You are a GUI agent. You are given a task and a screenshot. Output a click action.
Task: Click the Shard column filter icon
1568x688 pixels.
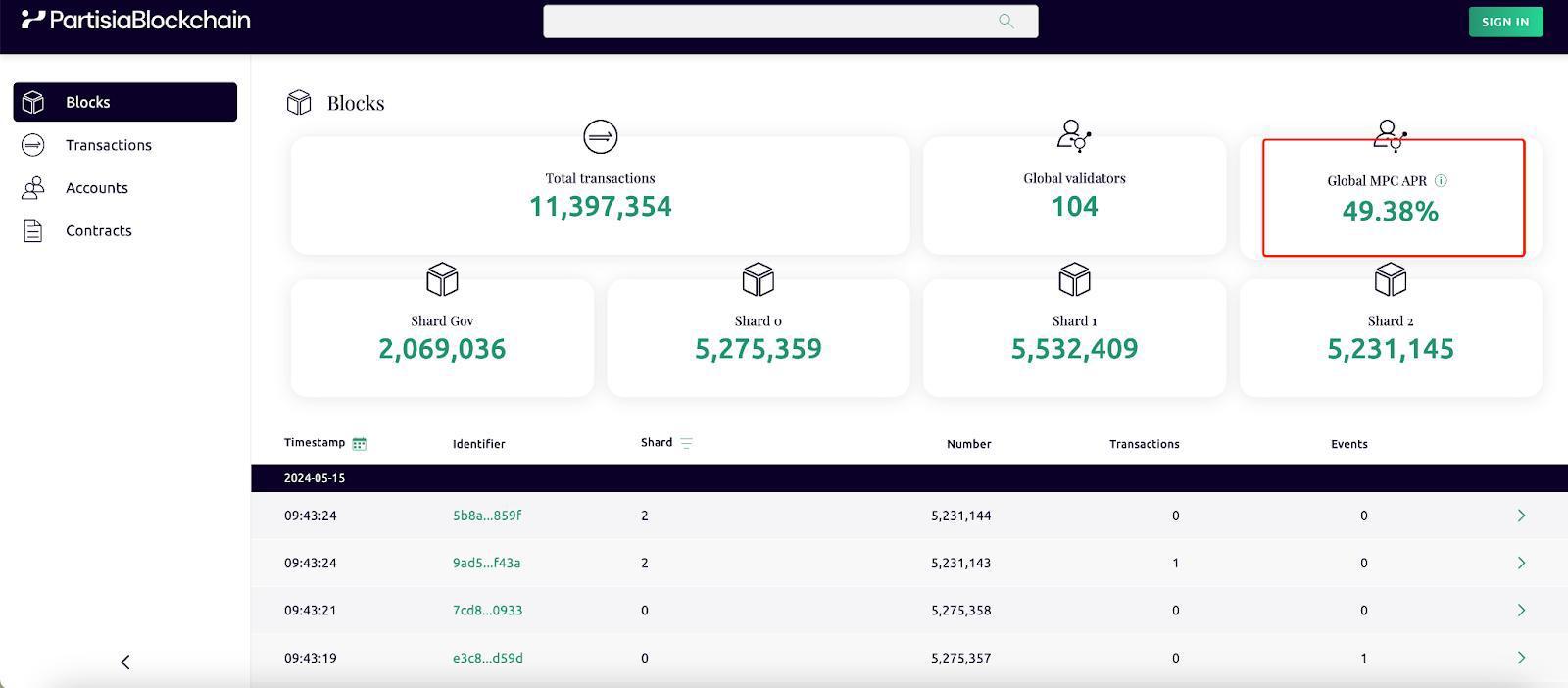(686, 444)
